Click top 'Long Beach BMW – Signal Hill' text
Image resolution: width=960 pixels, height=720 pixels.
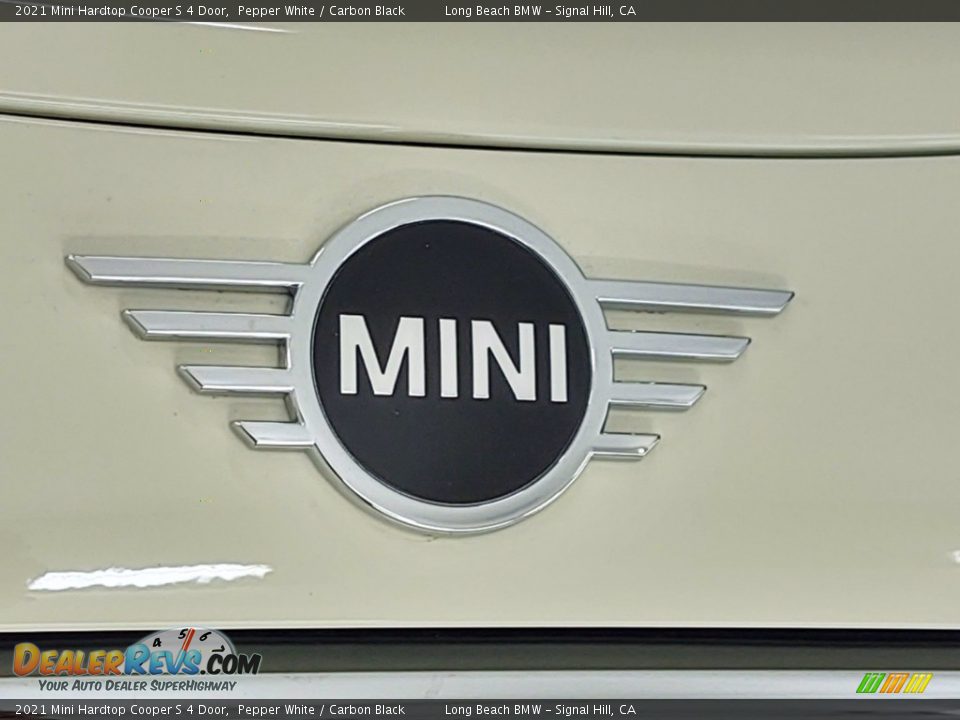[540, 11]
